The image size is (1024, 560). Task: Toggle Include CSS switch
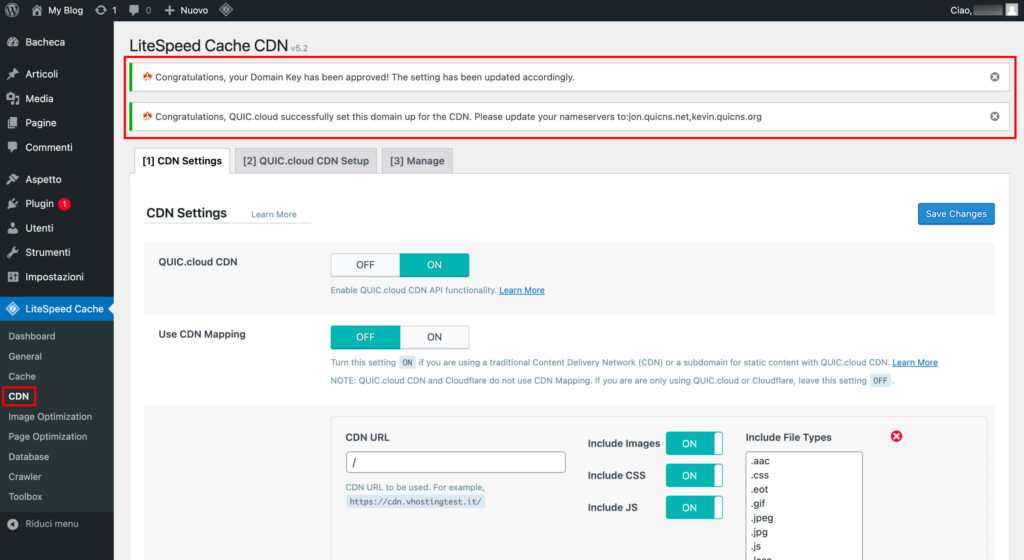point(694,475)
